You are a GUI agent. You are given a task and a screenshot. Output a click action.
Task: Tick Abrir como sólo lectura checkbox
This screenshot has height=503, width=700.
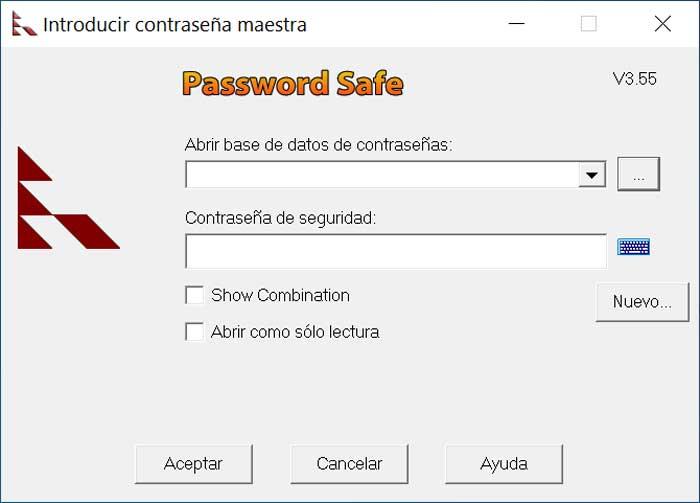point(195,332)
